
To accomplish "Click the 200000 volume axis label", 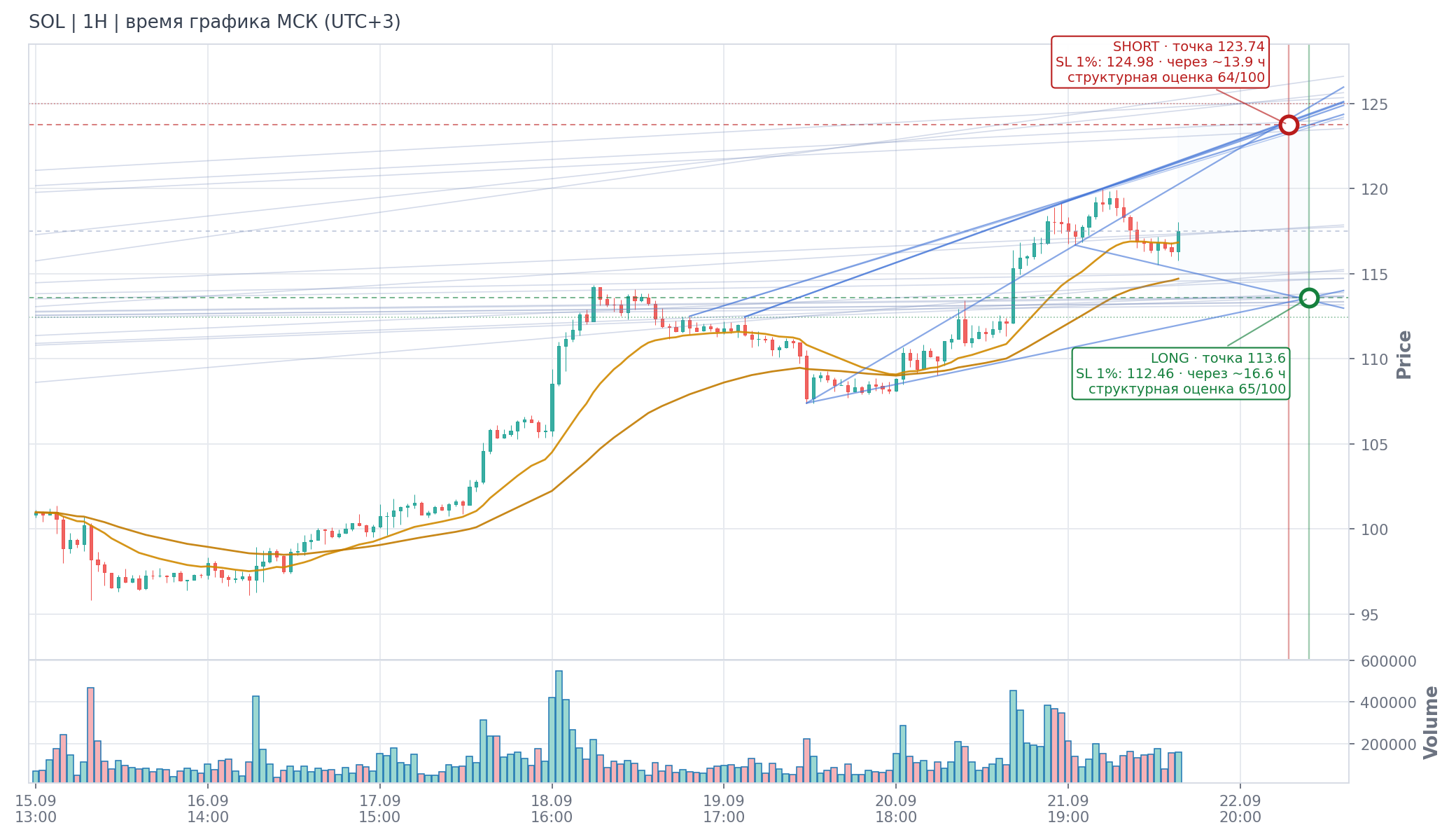I will 1388,744.
